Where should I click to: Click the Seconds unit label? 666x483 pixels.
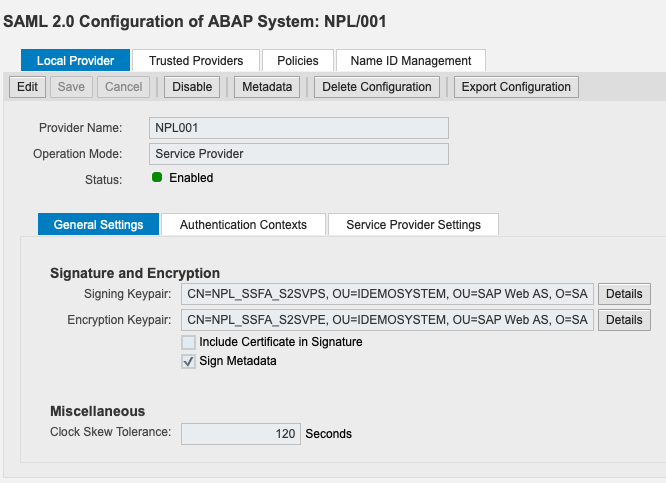(328, 434)
